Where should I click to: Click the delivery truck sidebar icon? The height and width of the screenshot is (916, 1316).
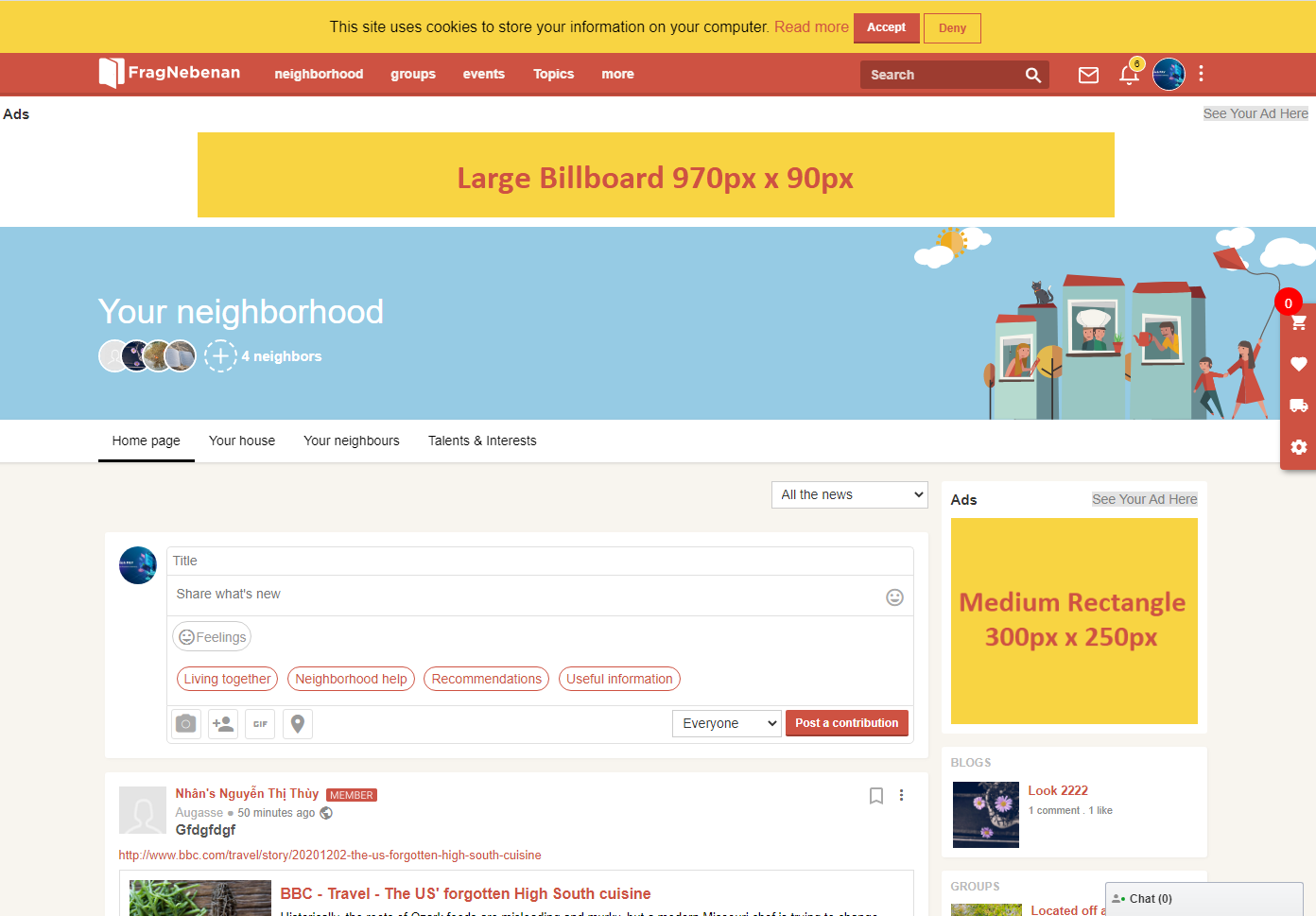(x=1298, y=406)
